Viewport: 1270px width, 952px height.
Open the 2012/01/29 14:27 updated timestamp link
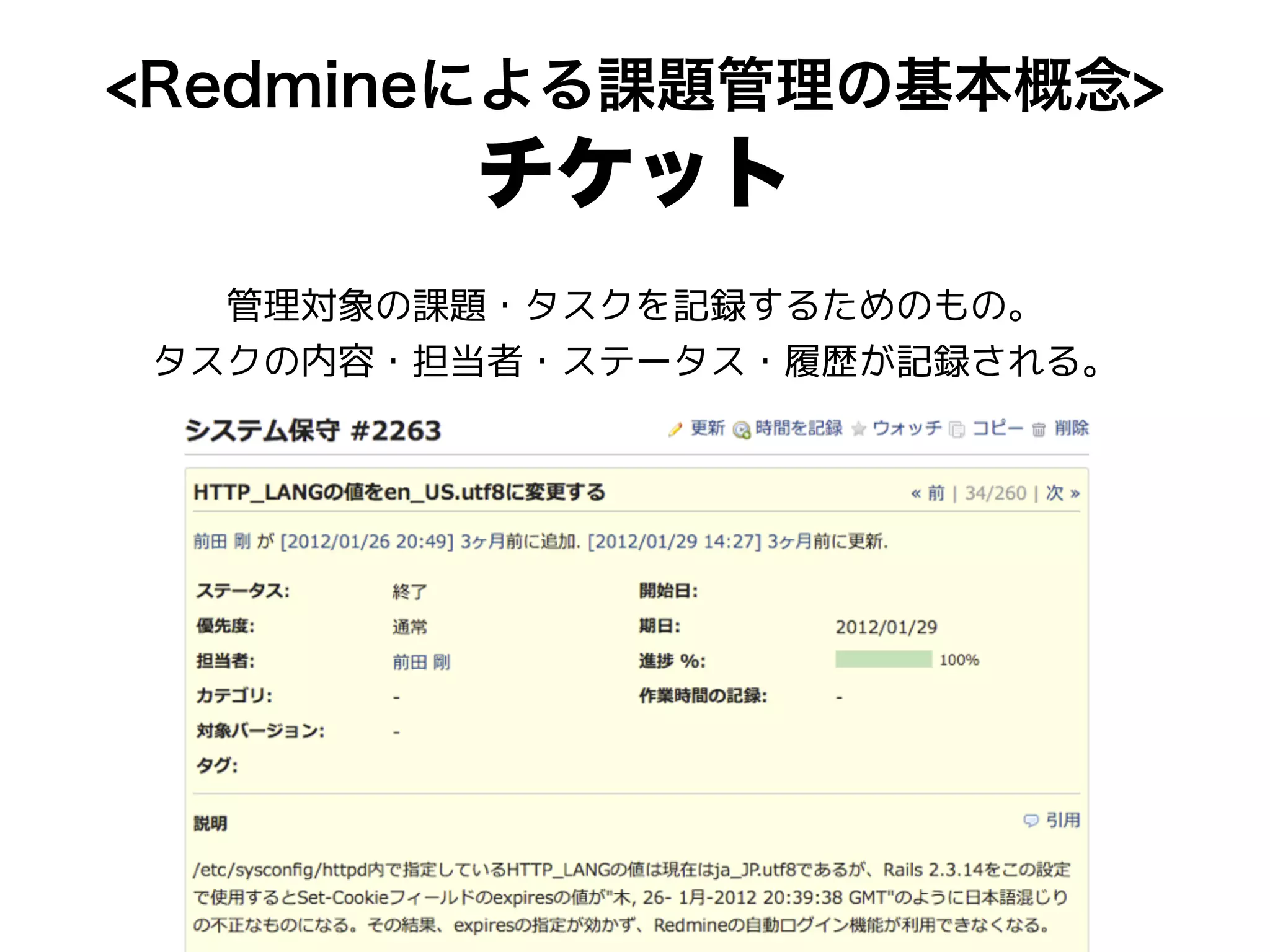[x=674, y=541]
